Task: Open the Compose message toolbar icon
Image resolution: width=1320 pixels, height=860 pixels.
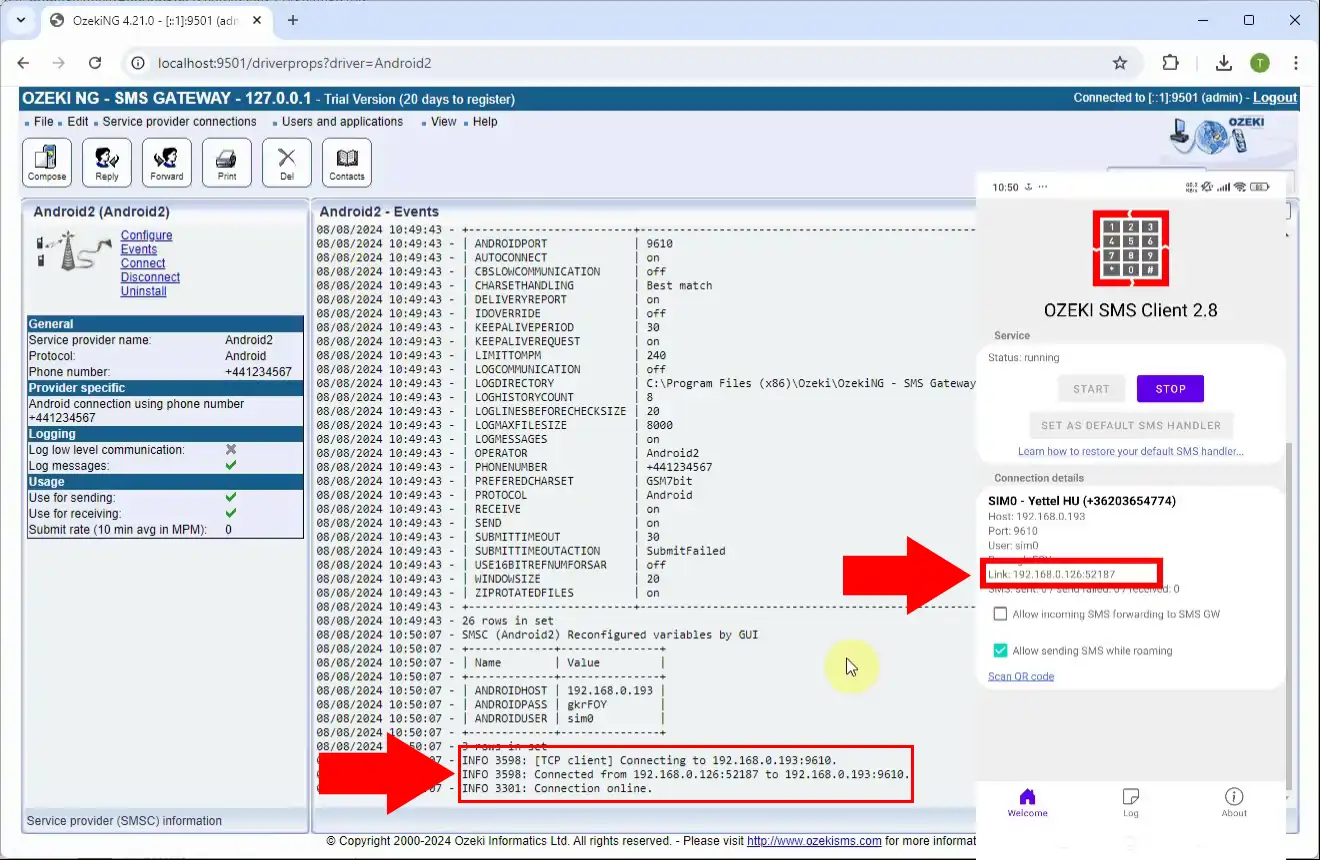Action: pos(47,162)
